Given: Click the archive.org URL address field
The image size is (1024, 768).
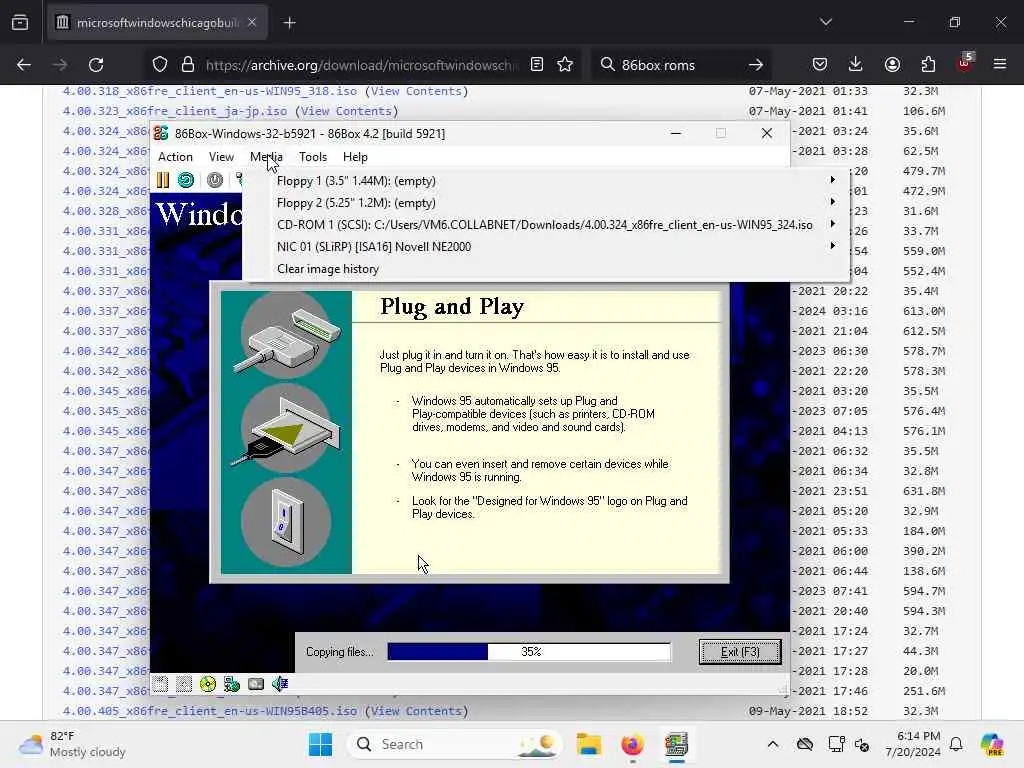Looking at the screenshot, I should coord(362,65).
